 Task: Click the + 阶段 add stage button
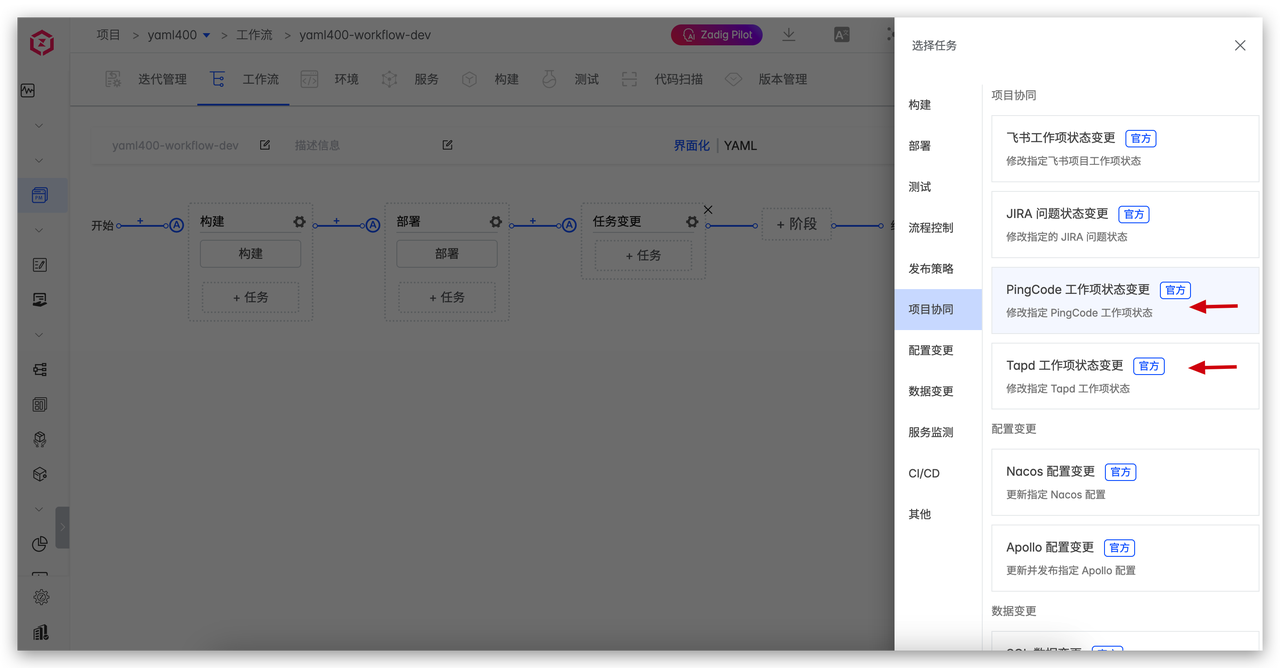click(x=797, y=224)
